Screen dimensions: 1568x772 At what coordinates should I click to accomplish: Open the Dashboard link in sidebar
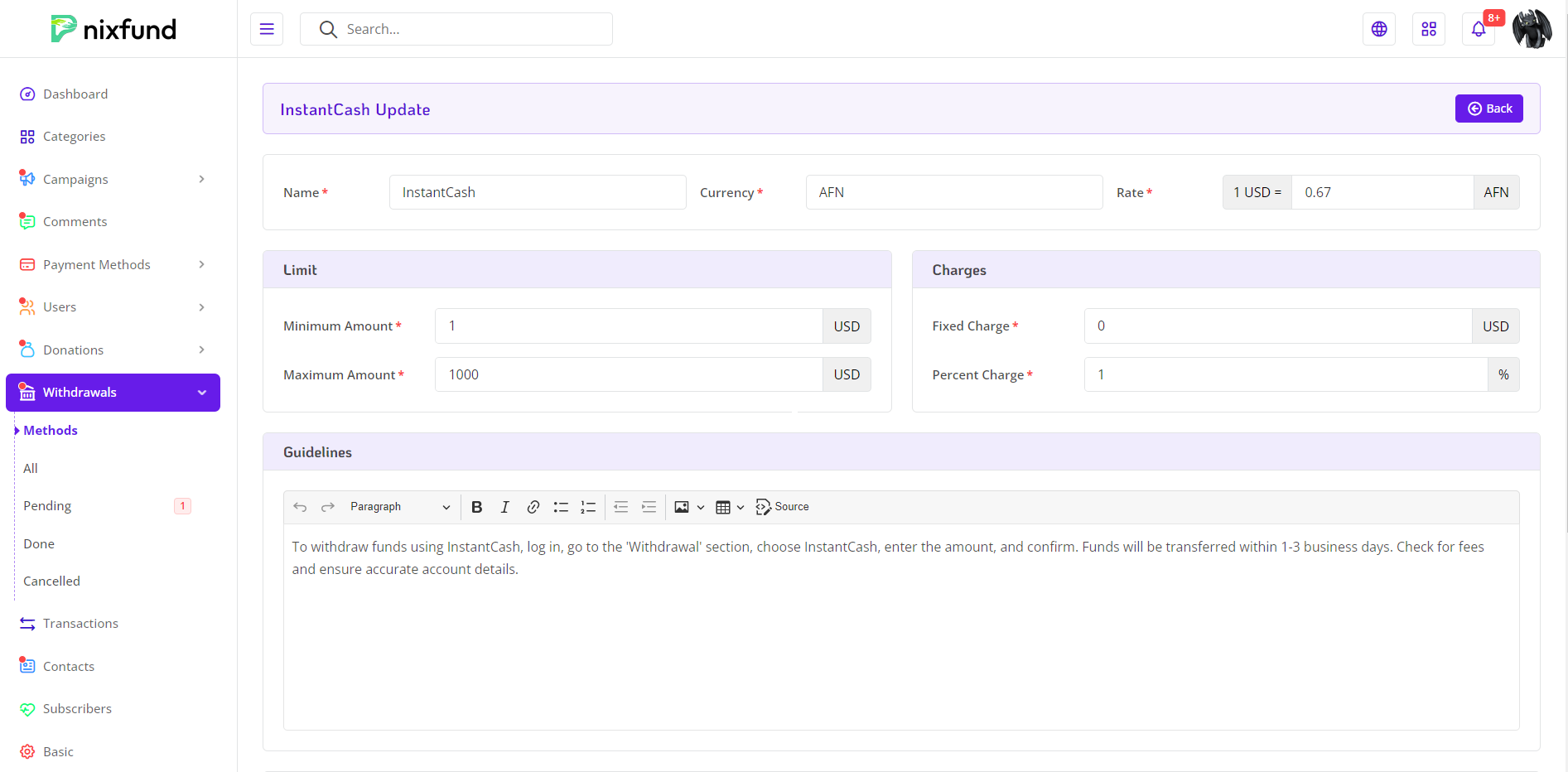(75, 94)
